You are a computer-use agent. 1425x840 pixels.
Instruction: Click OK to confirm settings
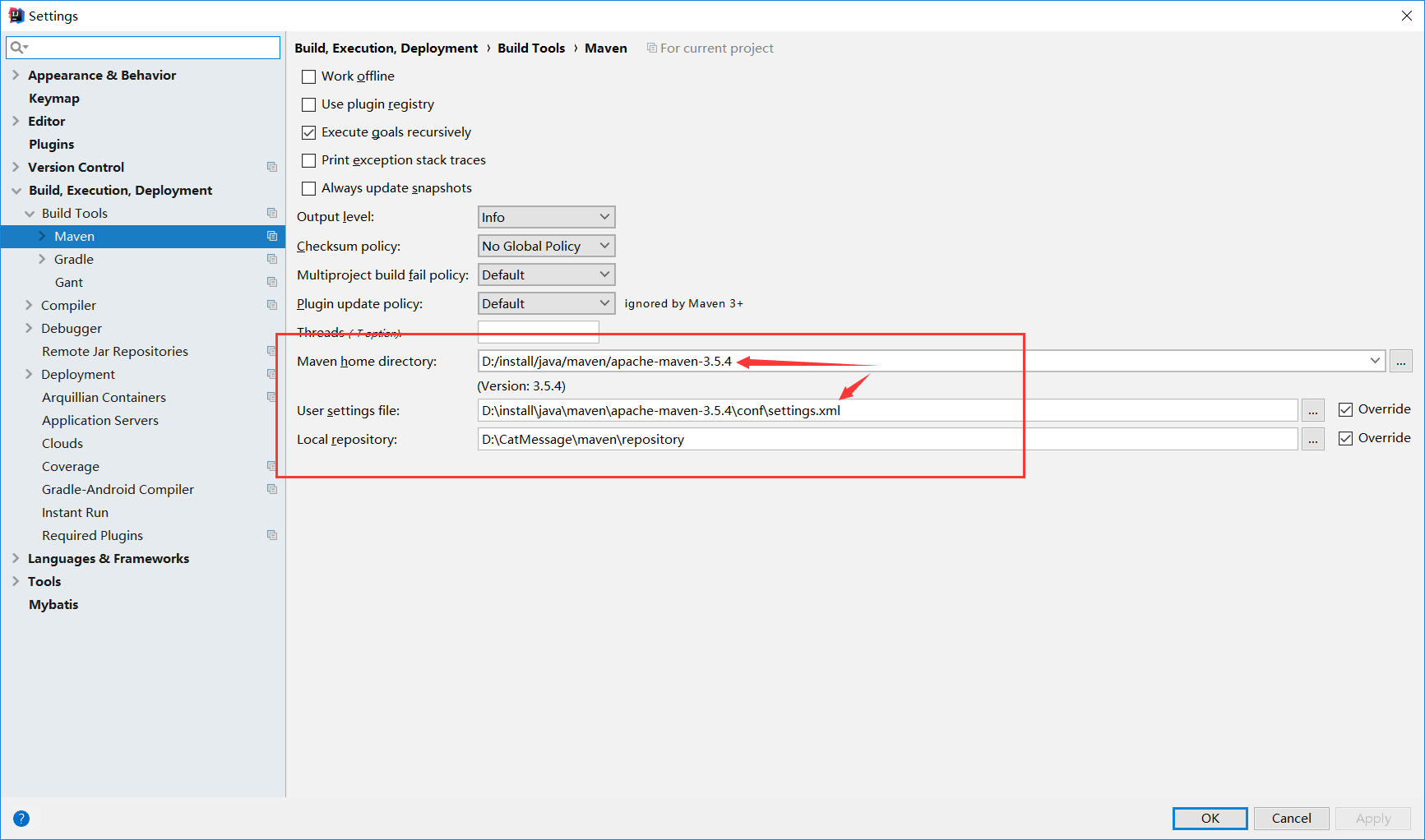point(1210,818)
